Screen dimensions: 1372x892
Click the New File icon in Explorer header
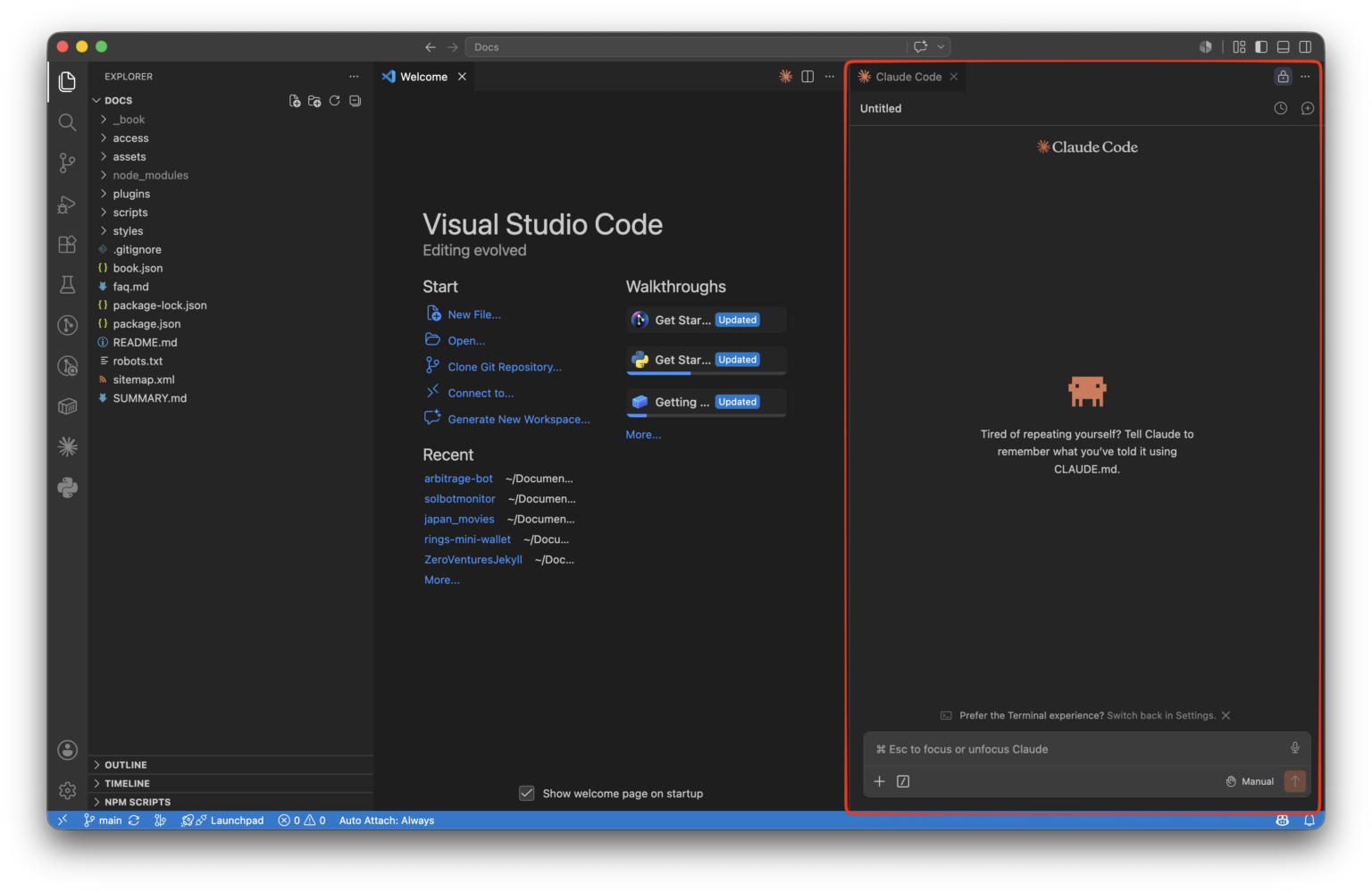pos(295,101)
